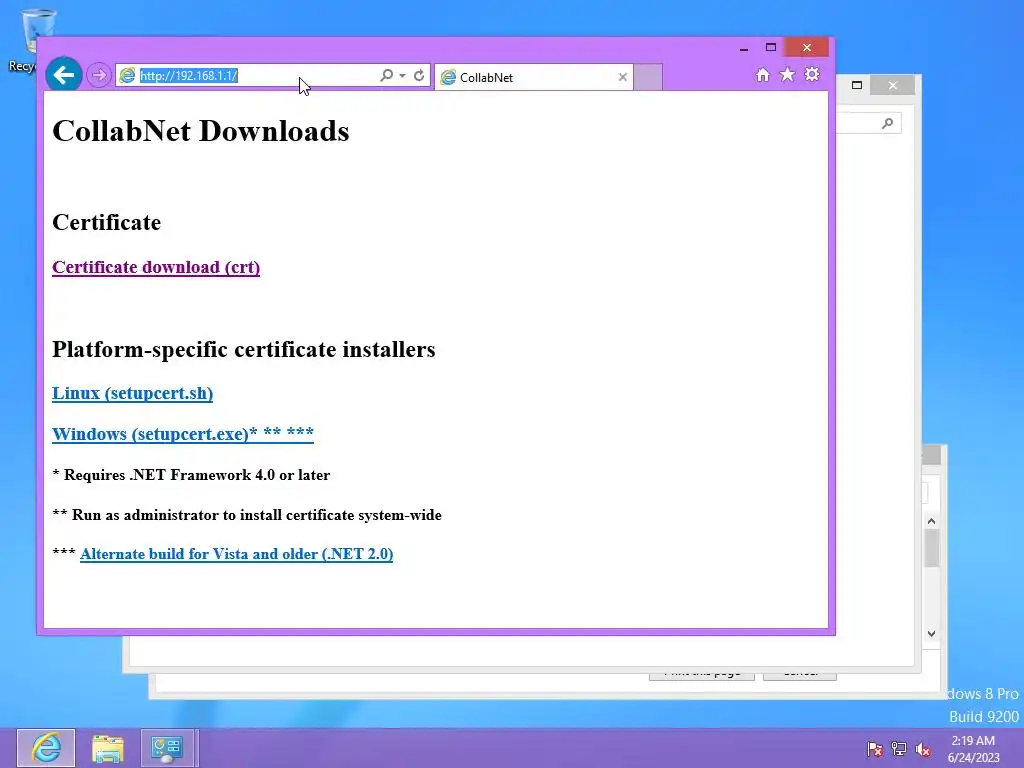Open the Control Panel taskbar icon
Screen dimensions: 1024x768
(167, 748)
